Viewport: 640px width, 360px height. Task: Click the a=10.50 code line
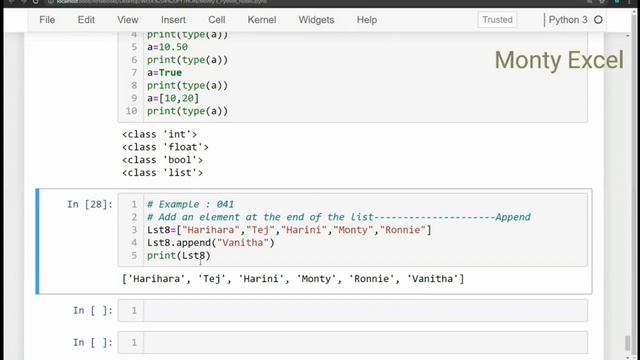167,47
